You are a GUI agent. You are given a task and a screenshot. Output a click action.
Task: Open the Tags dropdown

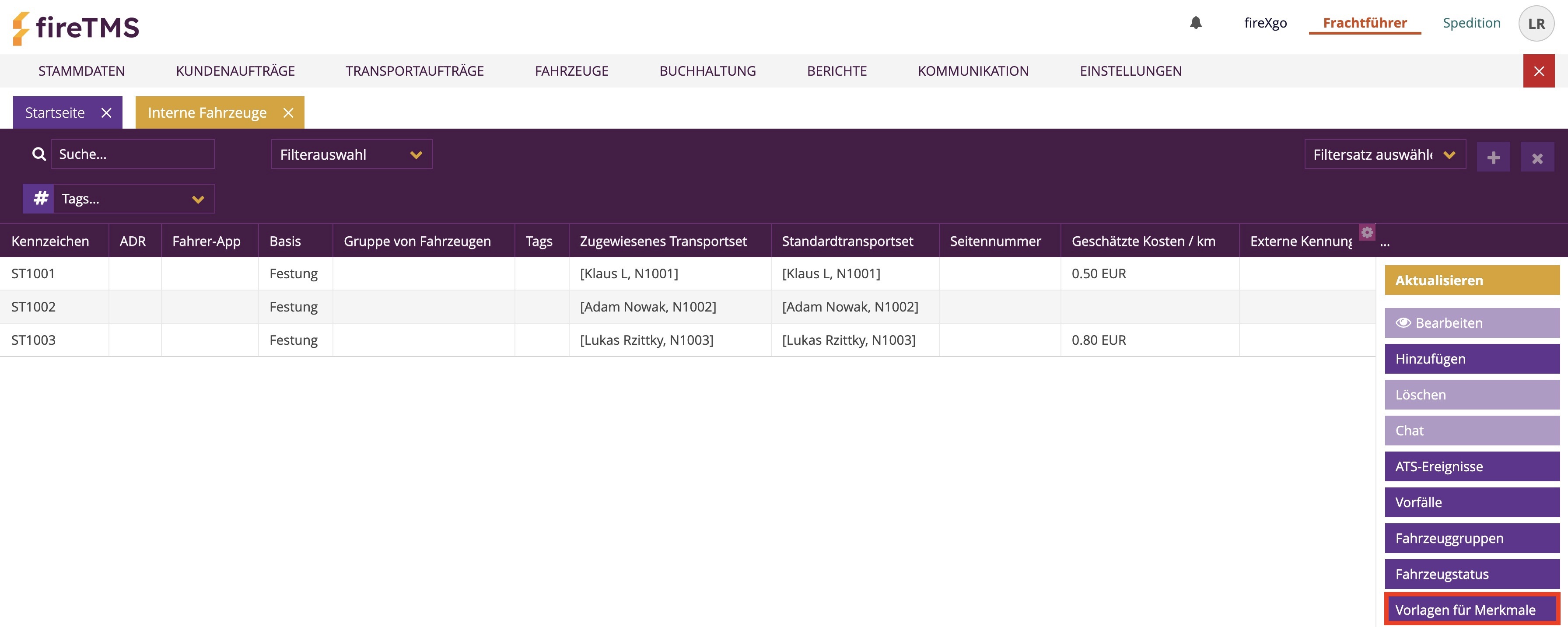point(134,199)
